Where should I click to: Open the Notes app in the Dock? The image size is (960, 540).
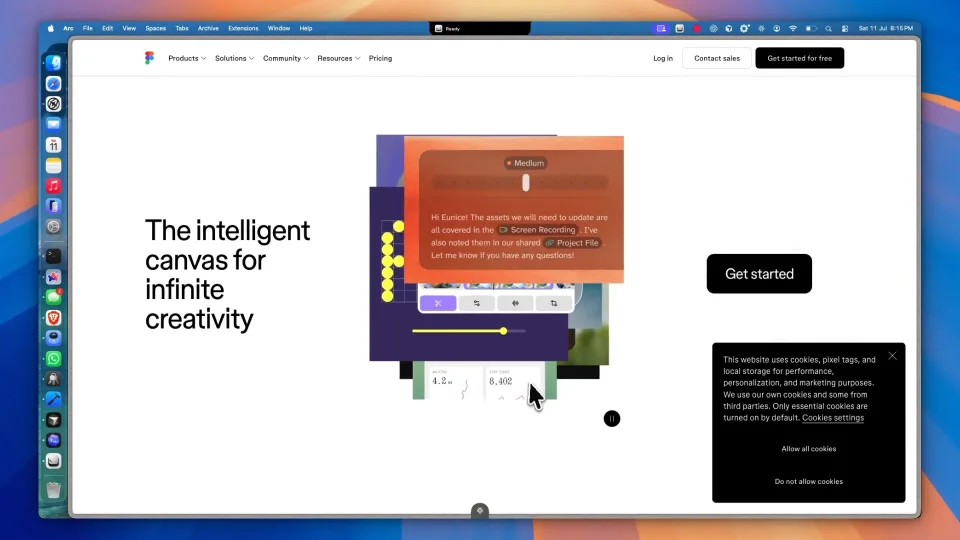(54, 165)
